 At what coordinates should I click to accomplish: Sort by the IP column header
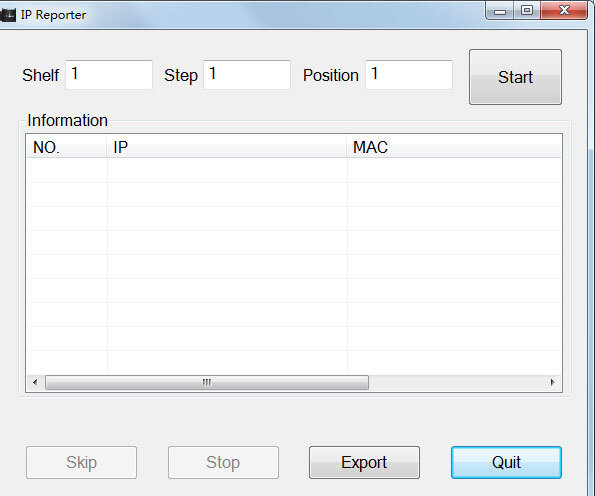click(227, 146)
